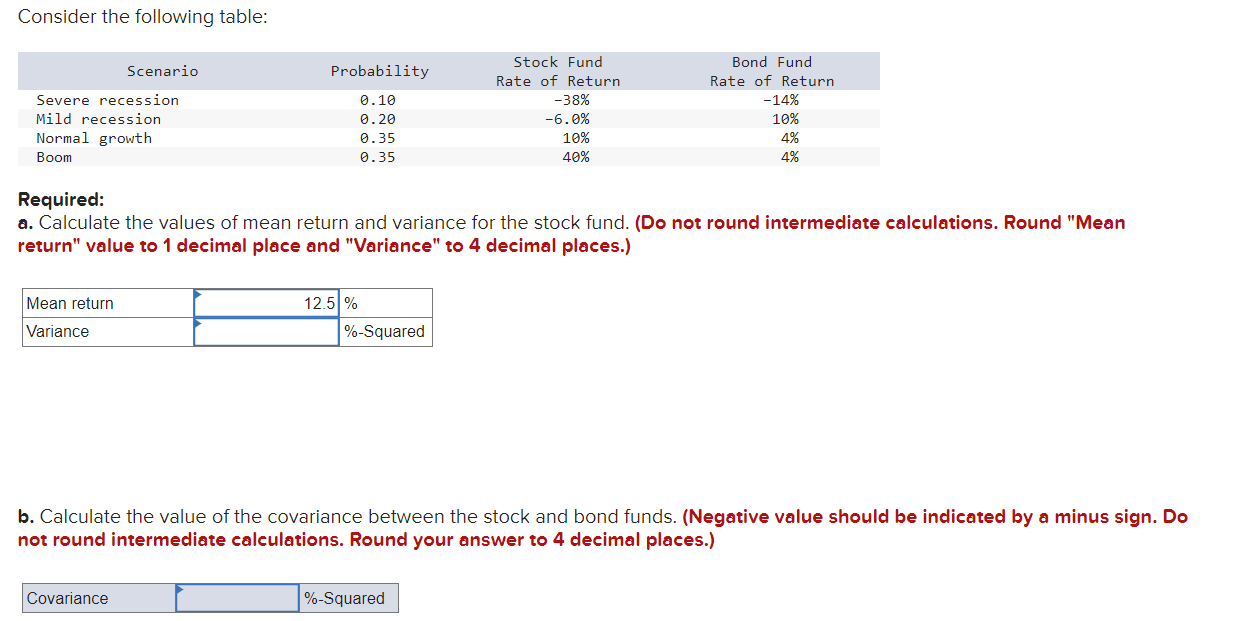Select the Normal growth row label
Image resolution: width=1245 pixels, height=621 pixels.
(94, 138)
